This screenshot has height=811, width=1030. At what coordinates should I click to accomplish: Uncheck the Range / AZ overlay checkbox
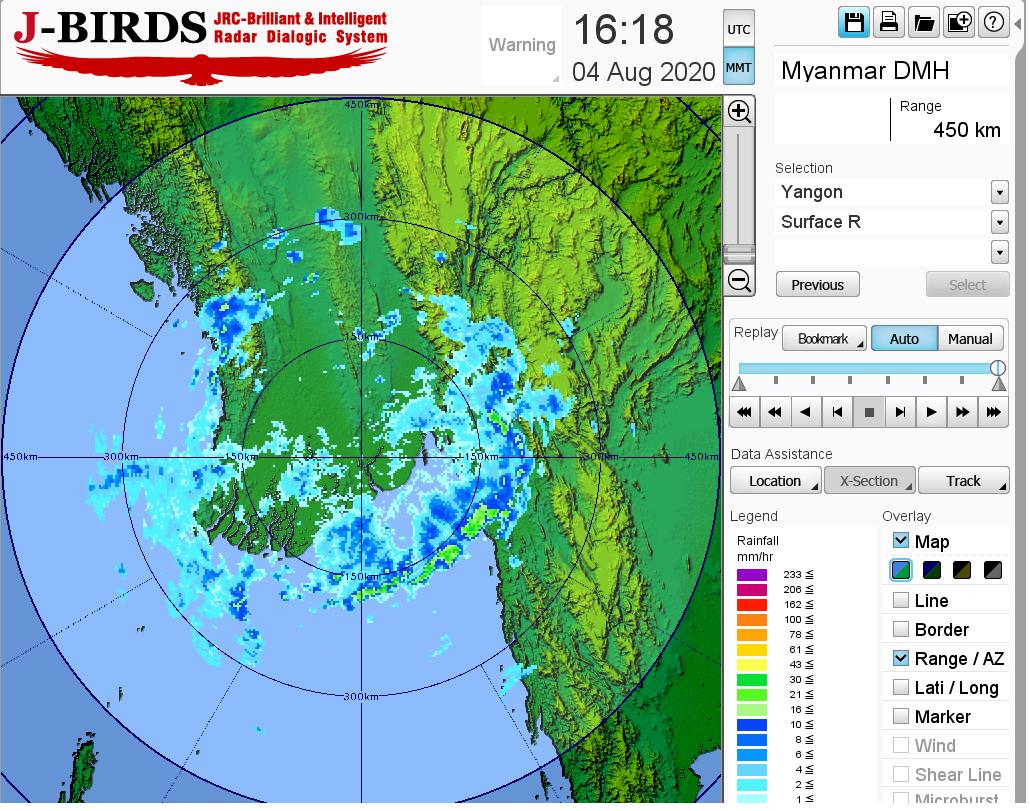click(901, 658)
